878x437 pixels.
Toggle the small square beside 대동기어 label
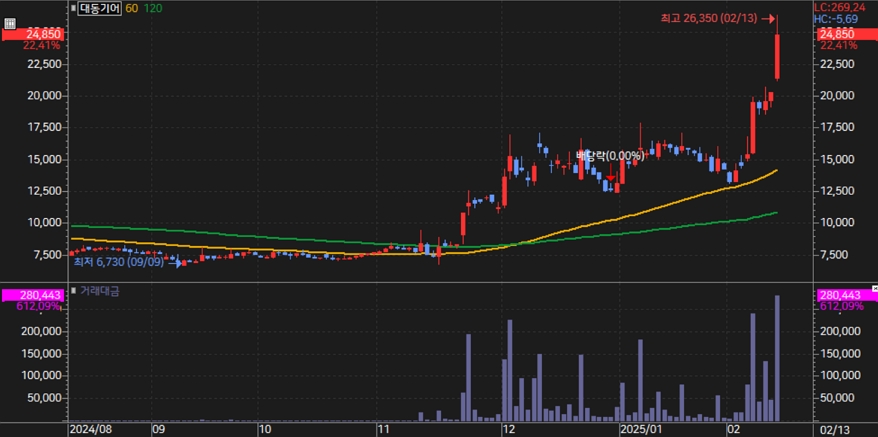[x=73, y=8]
